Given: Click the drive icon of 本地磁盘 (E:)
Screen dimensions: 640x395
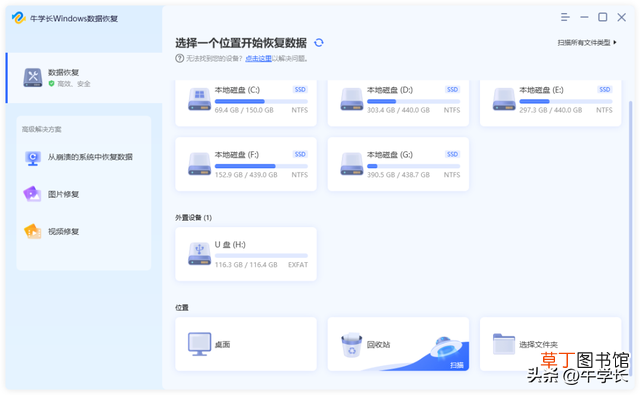Looking at the screenshot, I should (504, 99).
